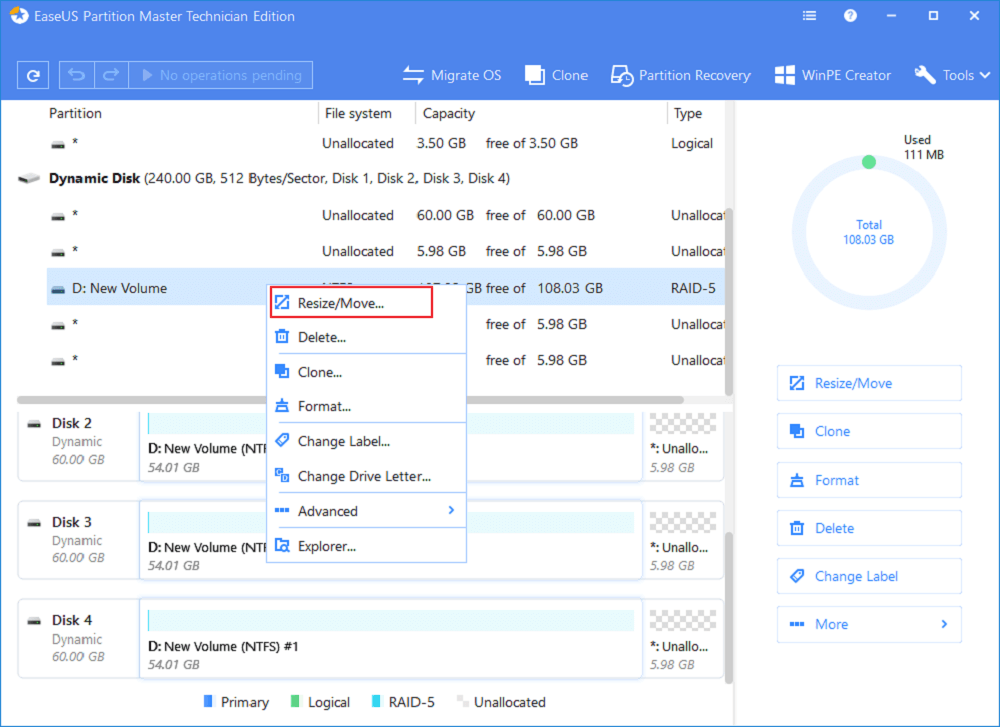Click the refresh icon in the toolbar

[x=33, y=75]
